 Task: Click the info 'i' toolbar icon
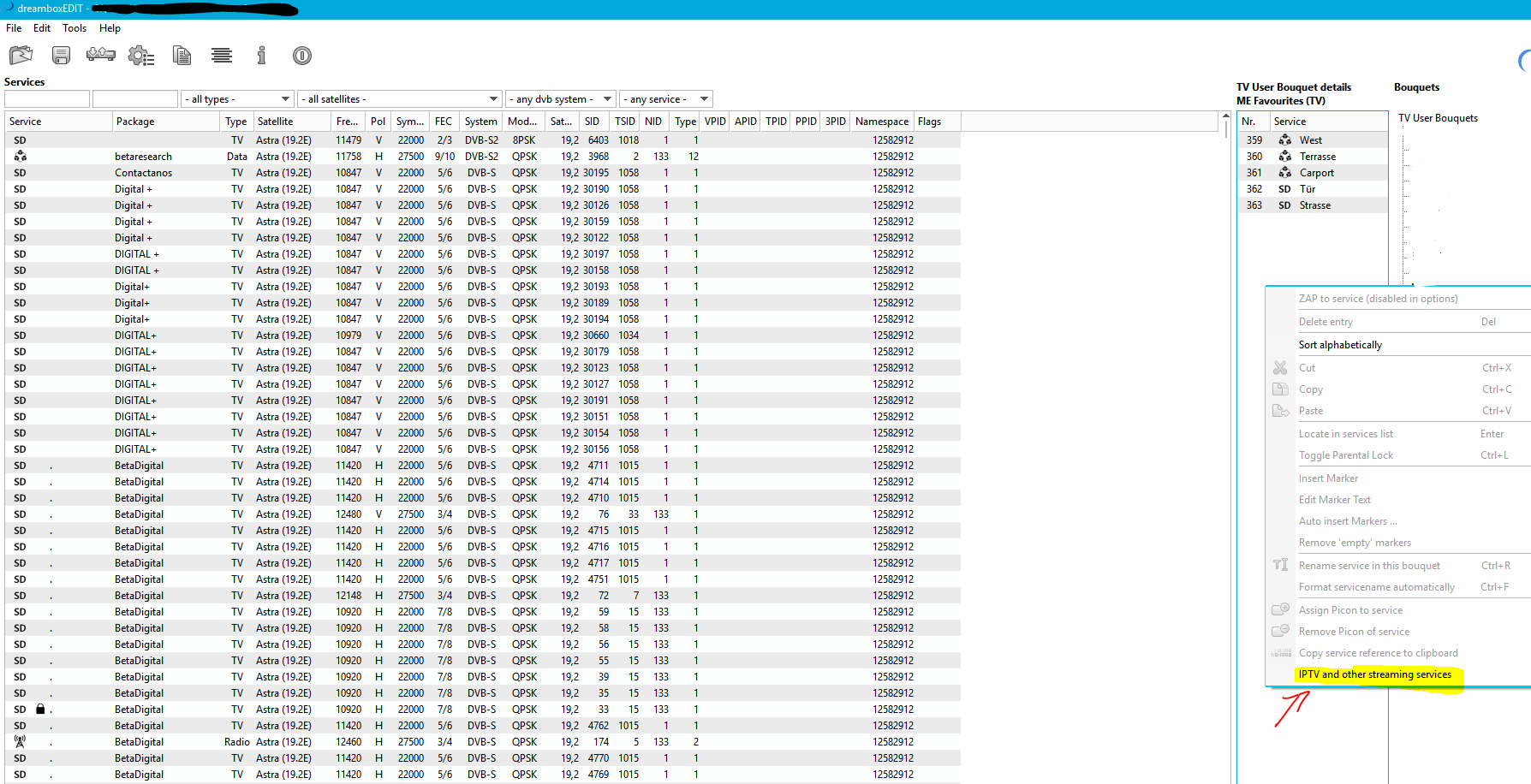[261, 56]
